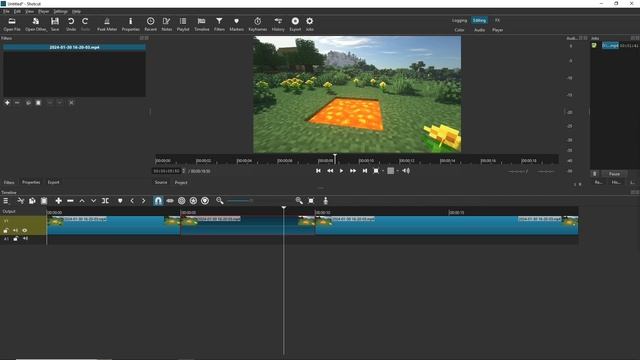The height and width of the screenshot is (360, 640).
Task: Zoom in the timeline
Action: click(299, 200)
